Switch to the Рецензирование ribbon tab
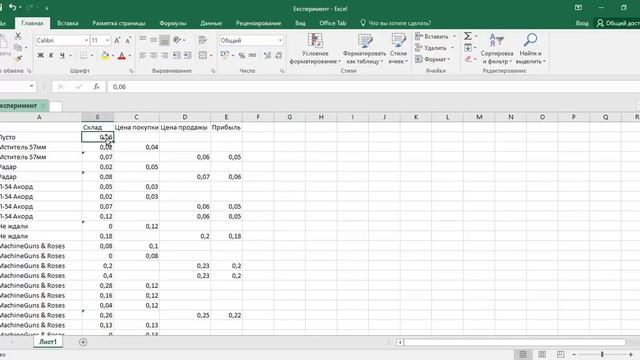The height and width of the screenshot is (360, 640). [x=258, y=23]
